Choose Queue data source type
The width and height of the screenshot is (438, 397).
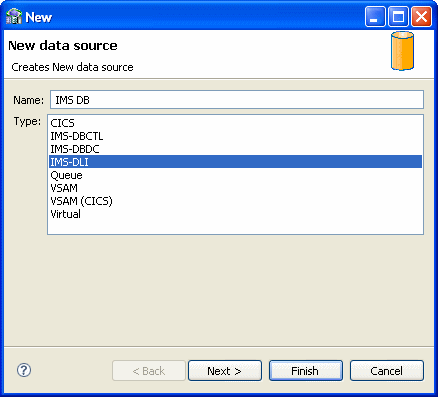235,175
